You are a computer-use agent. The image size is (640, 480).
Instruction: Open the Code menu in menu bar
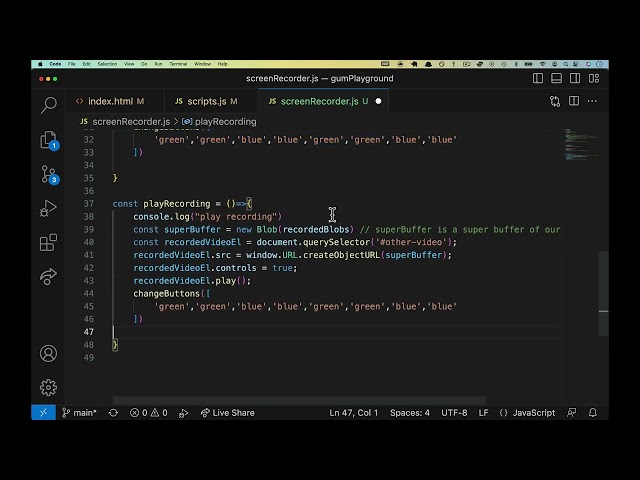[55, 64]
